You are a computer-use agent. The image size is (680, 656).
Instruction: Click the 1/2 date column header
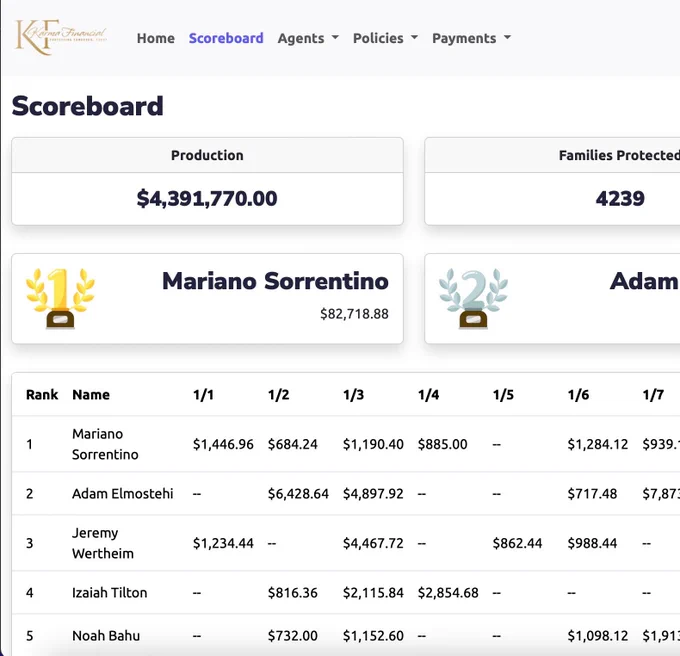coord(278,395)
